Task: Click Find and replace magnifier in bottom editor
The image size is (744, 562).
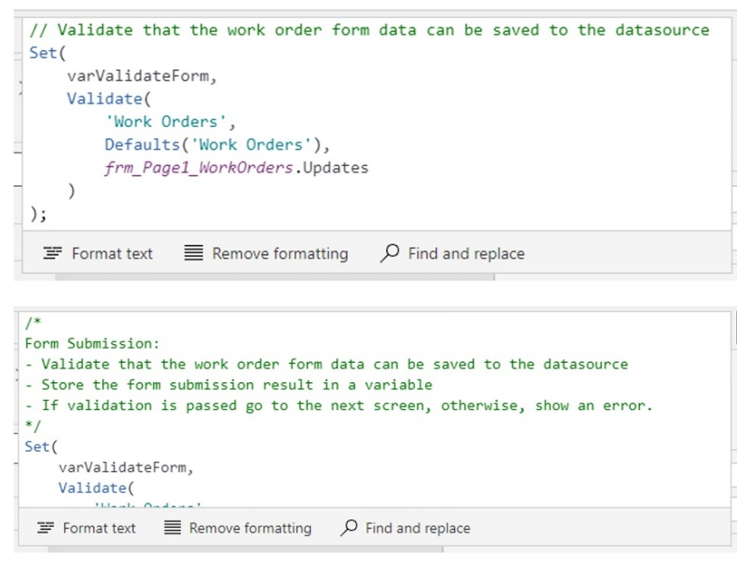Action: point(348,528)
